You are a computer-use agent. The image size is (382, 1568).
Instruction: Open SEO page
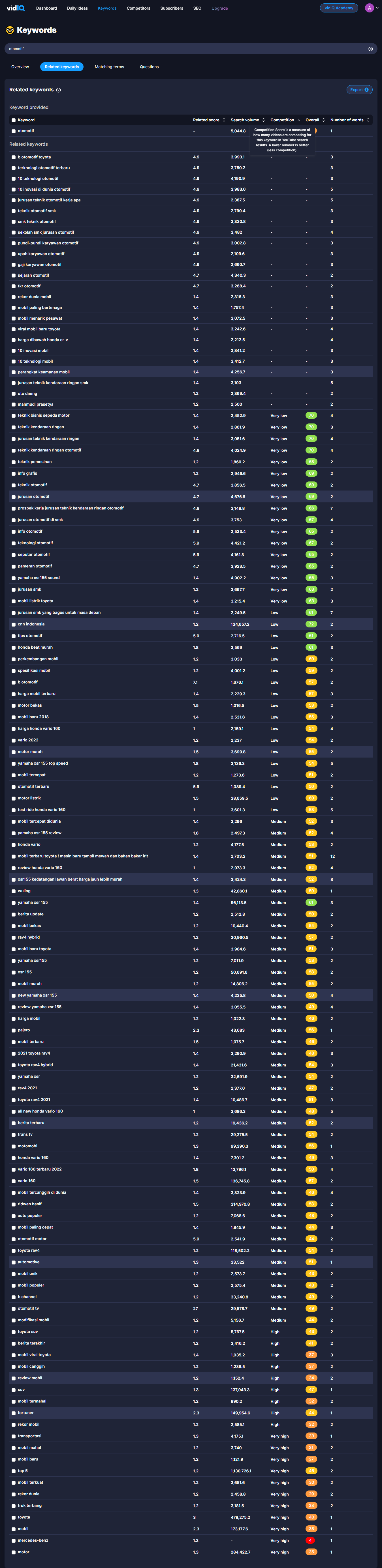[x=197, y=8]
